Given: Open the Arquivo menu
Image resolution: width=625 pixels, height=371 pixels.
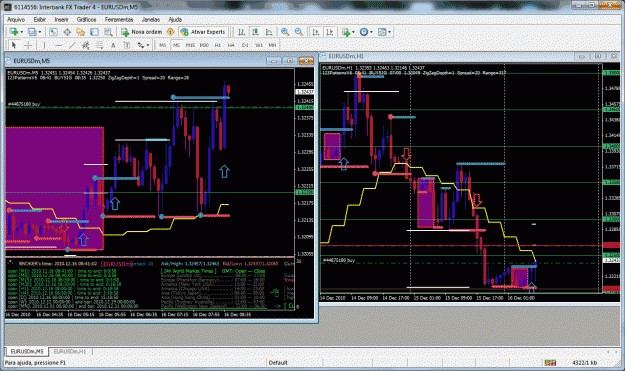Looking at the screenshot, I should pos(16,20).
